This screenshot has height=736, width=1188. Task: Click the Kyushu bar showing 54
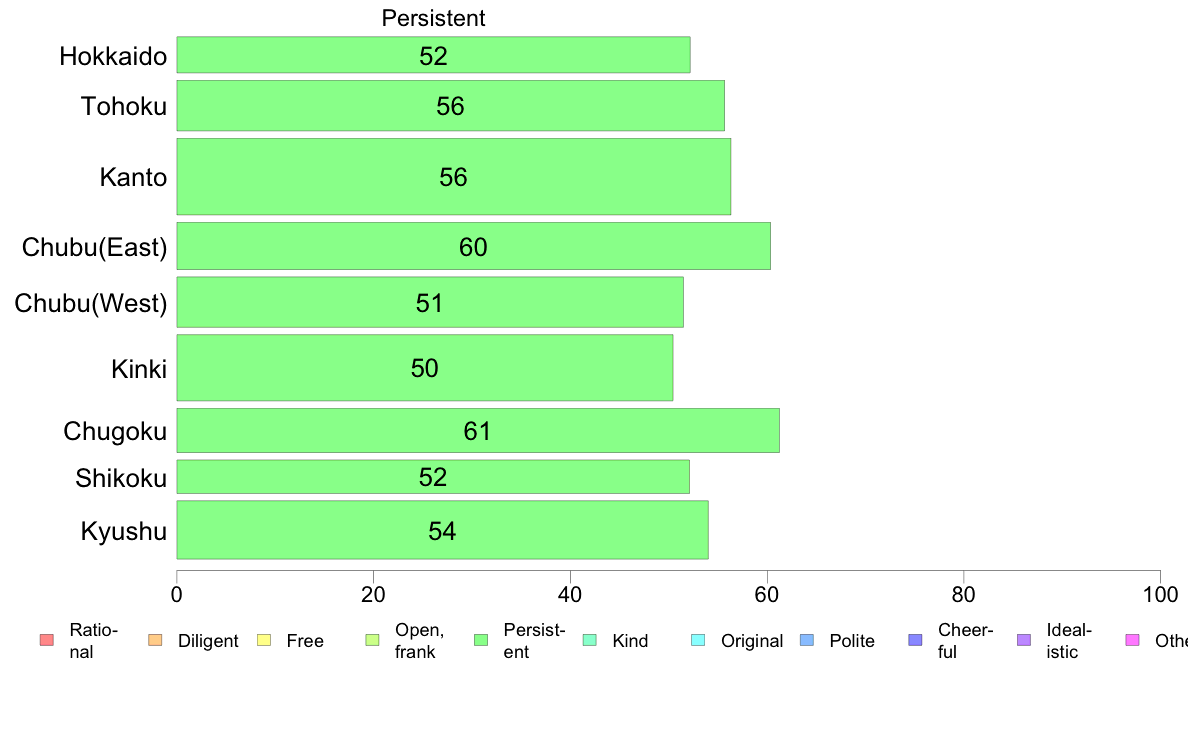(x=442, y=530)
